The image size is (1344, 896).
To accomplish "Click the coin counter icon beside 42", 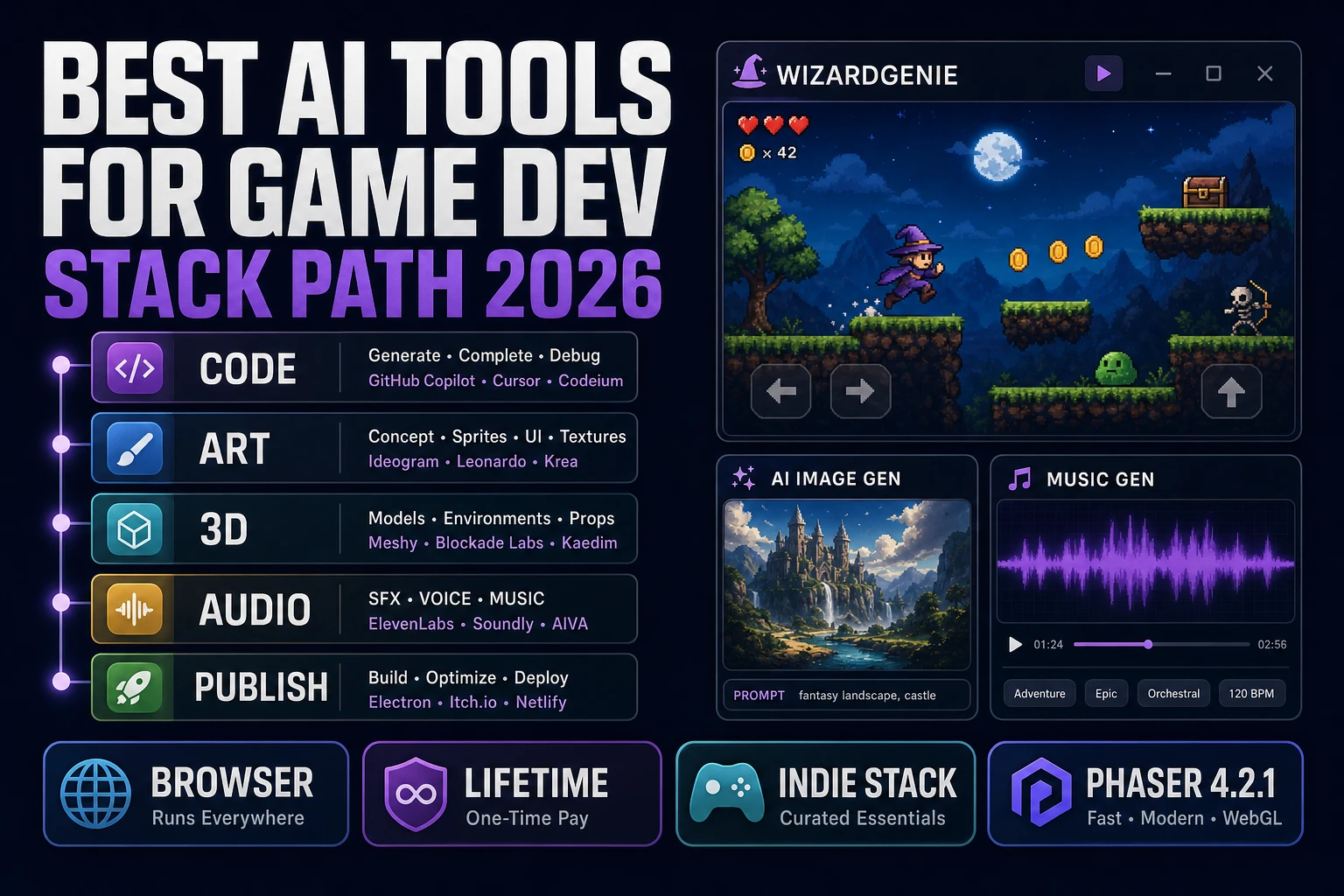I will (747, 152).
